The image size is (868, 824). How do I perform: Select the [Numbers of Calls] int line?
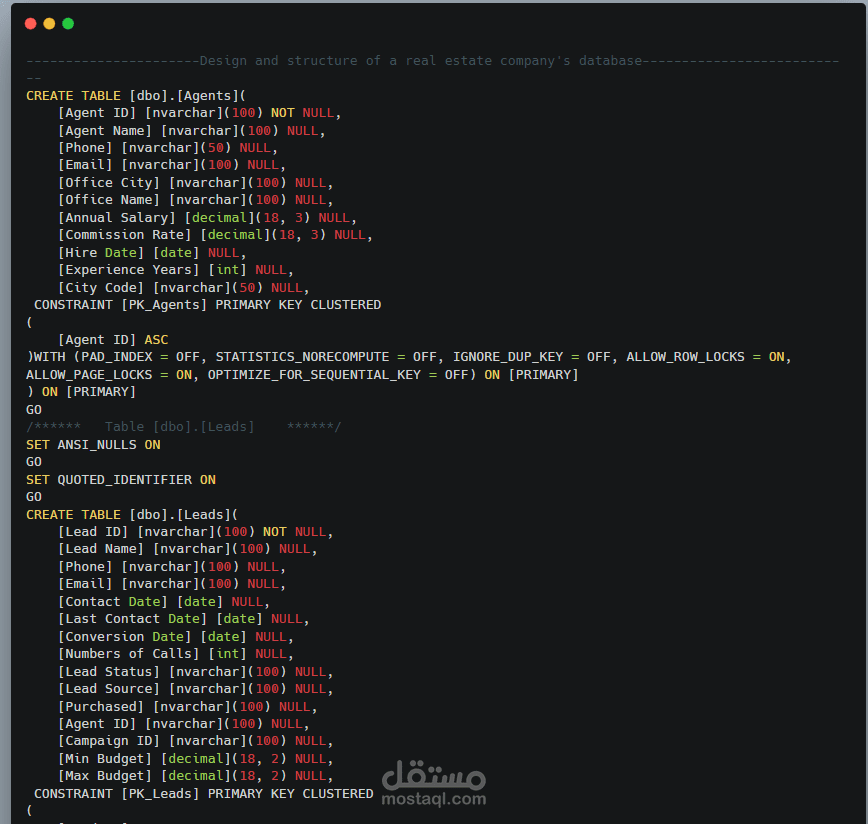coord(175,654)
